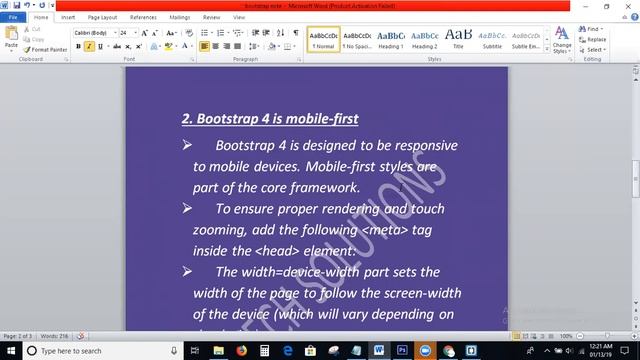Increase paragraph indent
Screen dimensions: 640x360
(266, 33)
